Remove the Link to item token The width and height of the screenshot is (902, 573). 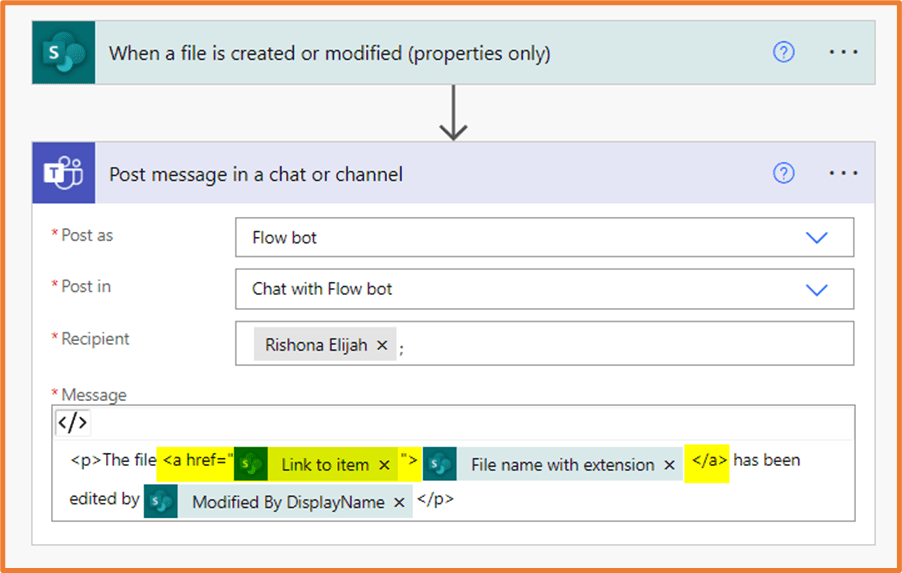pos(384,465)
